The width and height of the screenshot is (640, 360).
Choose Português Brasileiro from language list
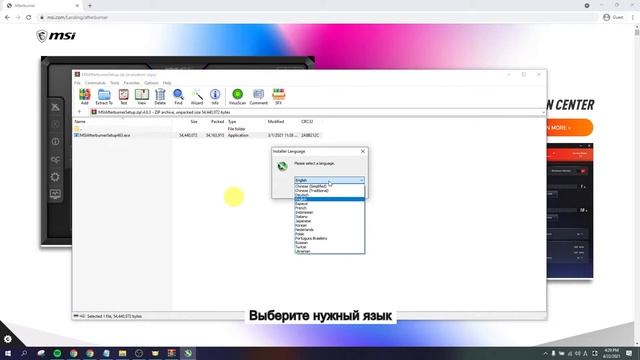(x=329, y=238)
